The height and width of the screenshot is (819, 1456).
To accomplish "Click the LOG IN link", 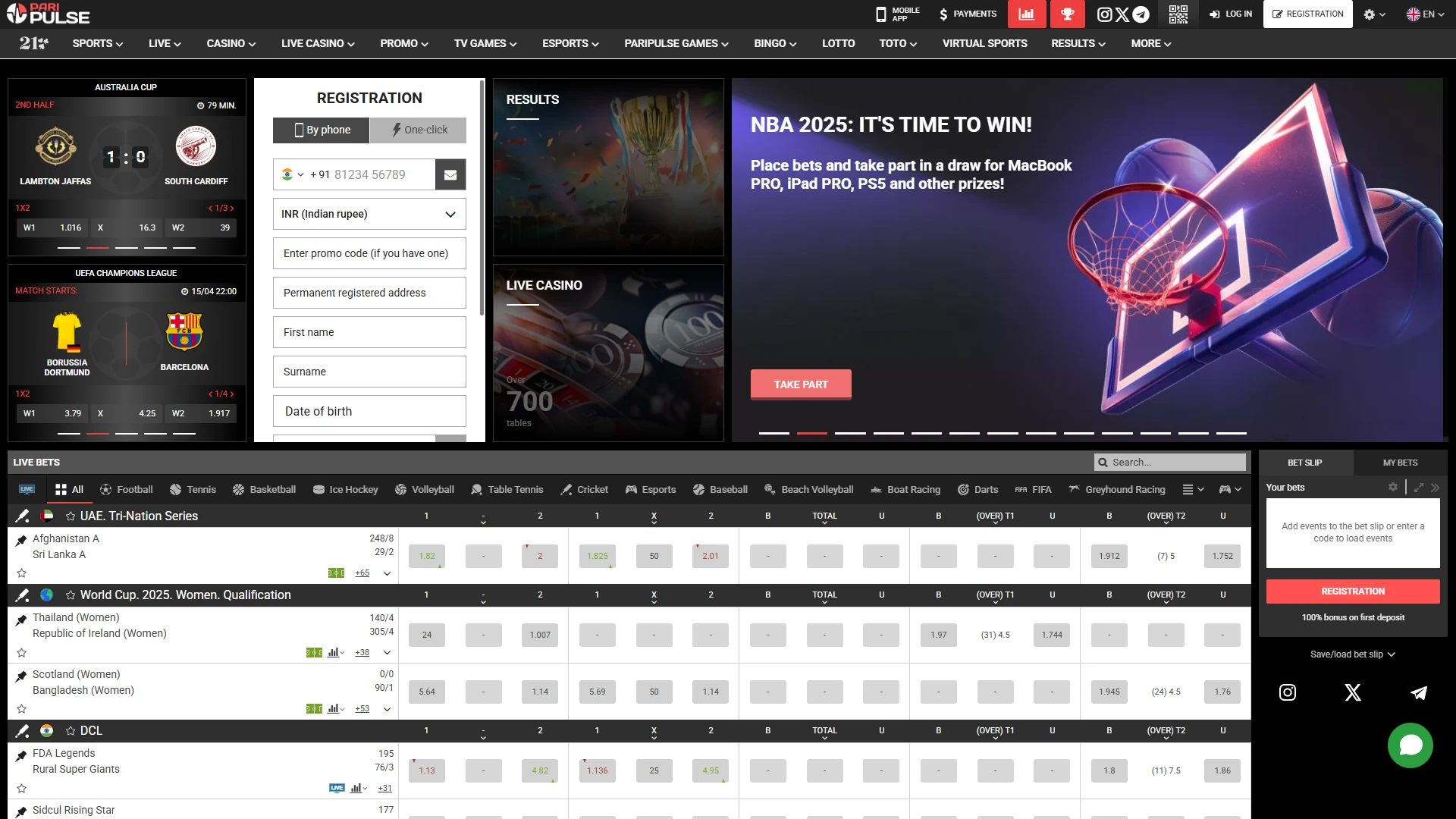I will (x=1236, y=14).
